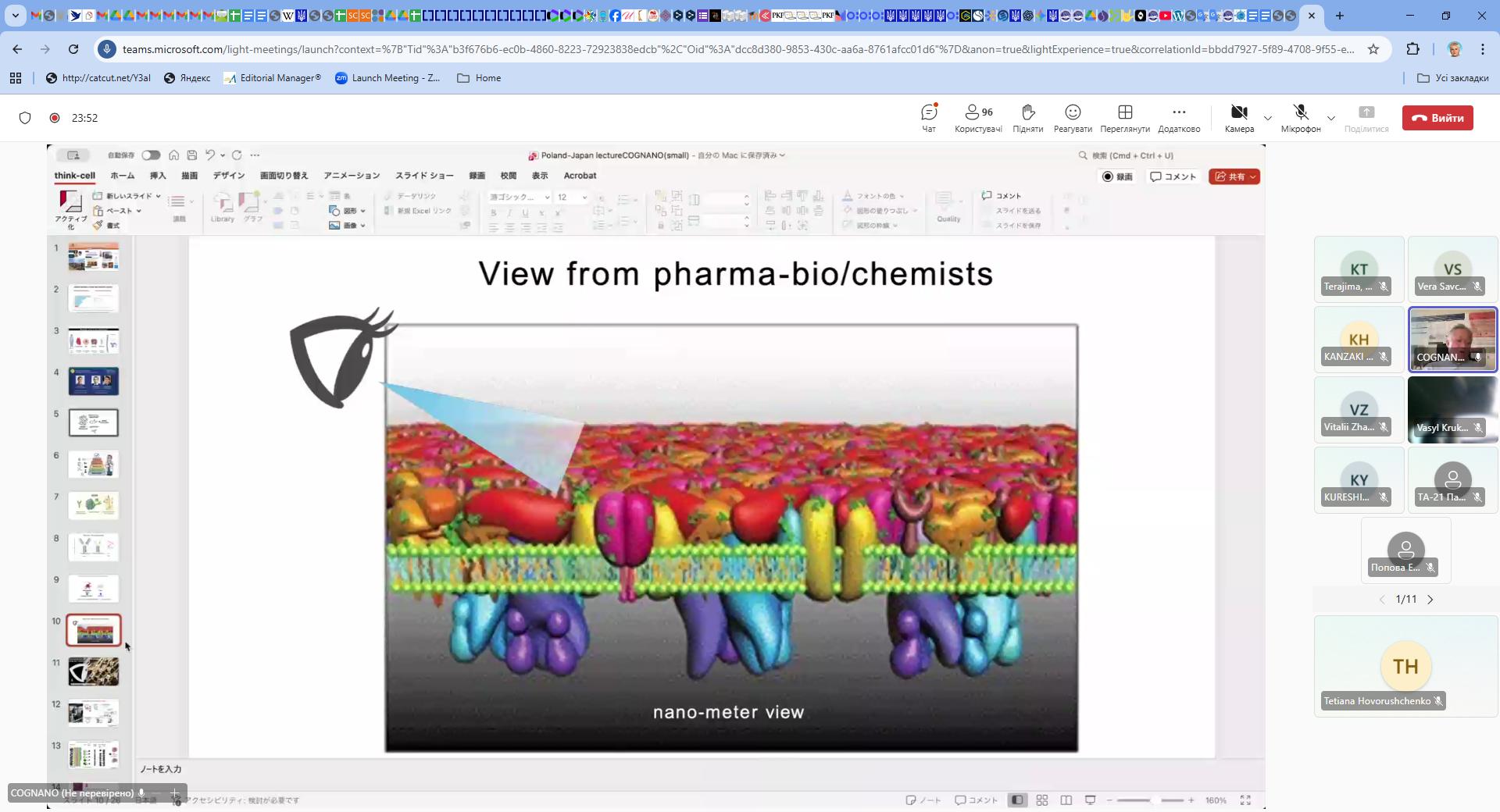Raise your hand in the meeting

click(x=1027, y=118)
